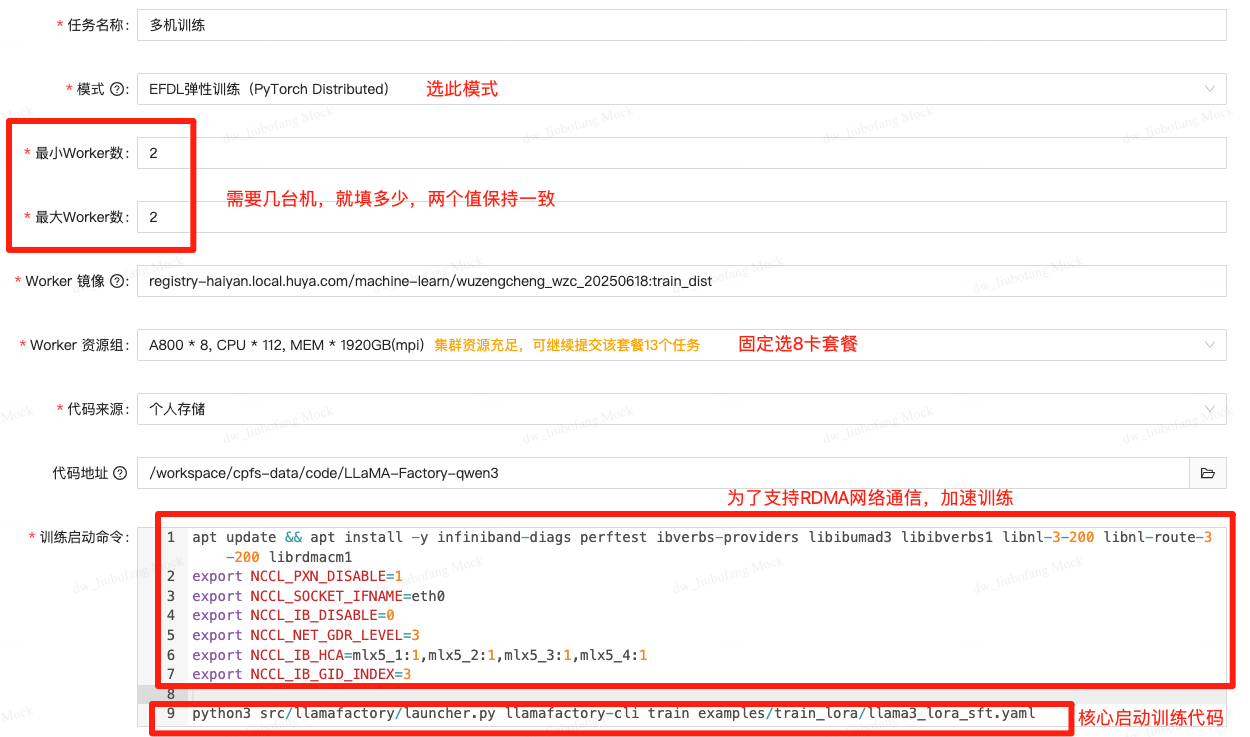Viewport: 1250px width, 737px height.
Task: Click the NCCL_IB_HCA mlx5 line
Action: (420, 656)
